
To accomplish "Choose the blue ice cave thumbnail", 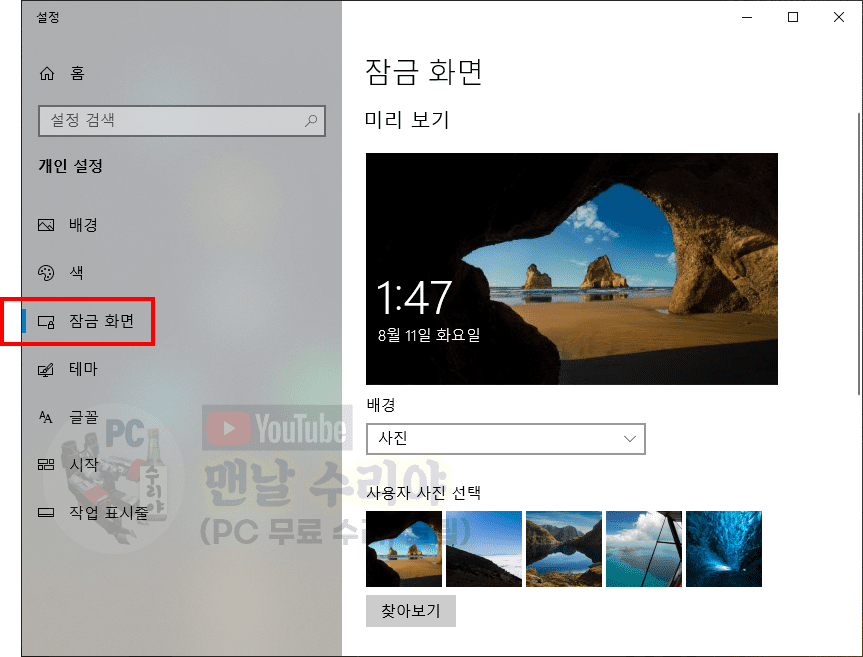I will pyautogui.click(x=724, y=548).
